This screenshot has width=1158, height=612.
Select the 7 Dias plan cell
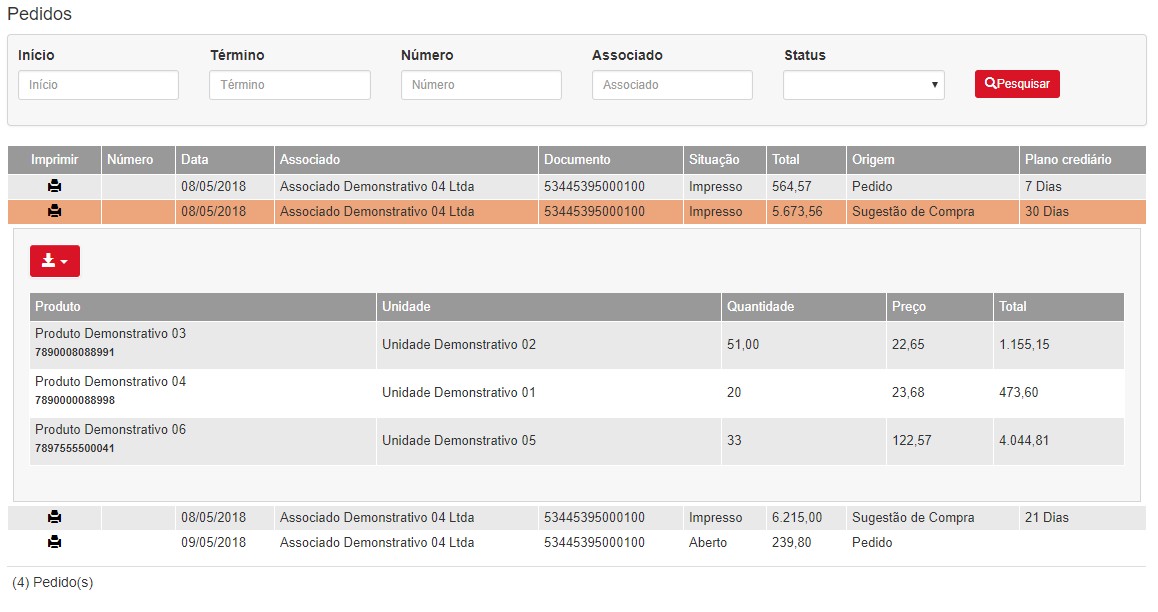coord(1083,186)
